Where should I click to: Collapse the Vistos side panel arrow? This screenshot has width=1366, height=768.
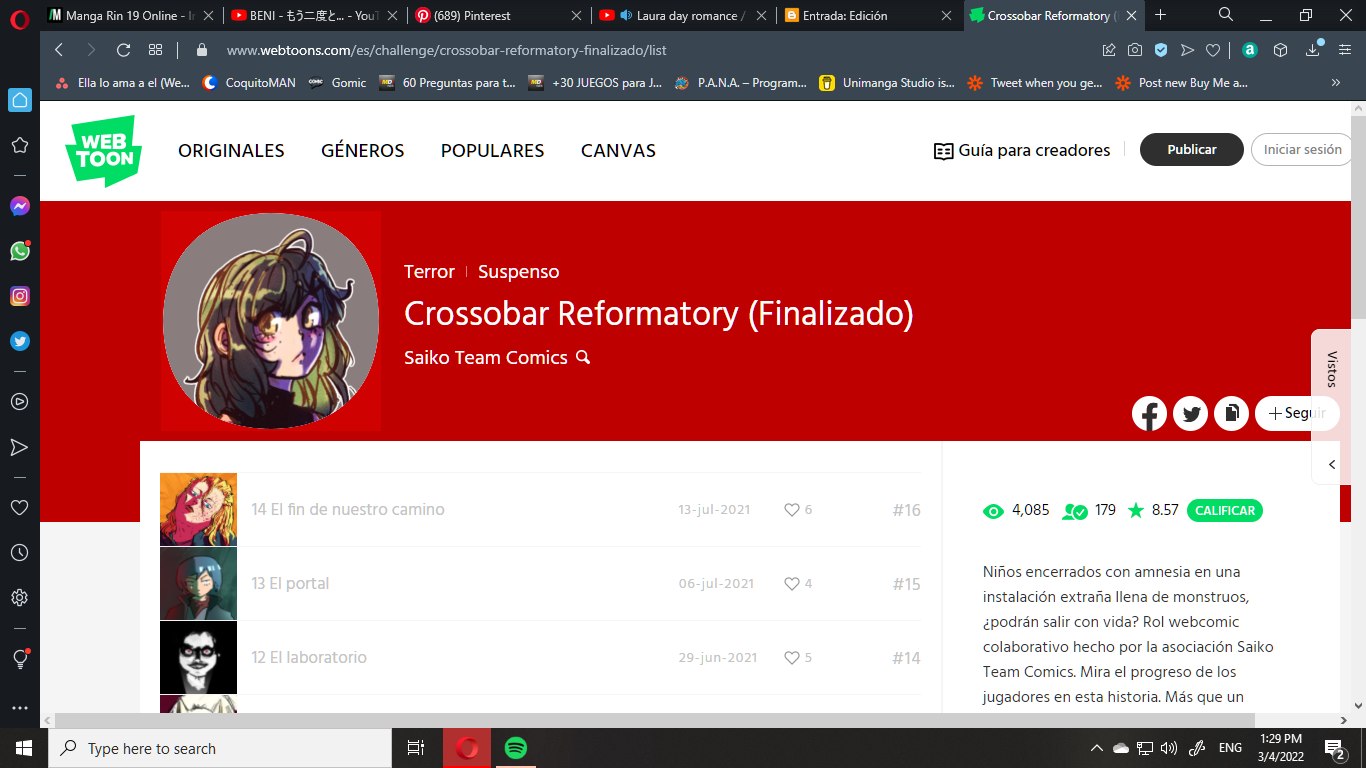tap(1331, 464)
